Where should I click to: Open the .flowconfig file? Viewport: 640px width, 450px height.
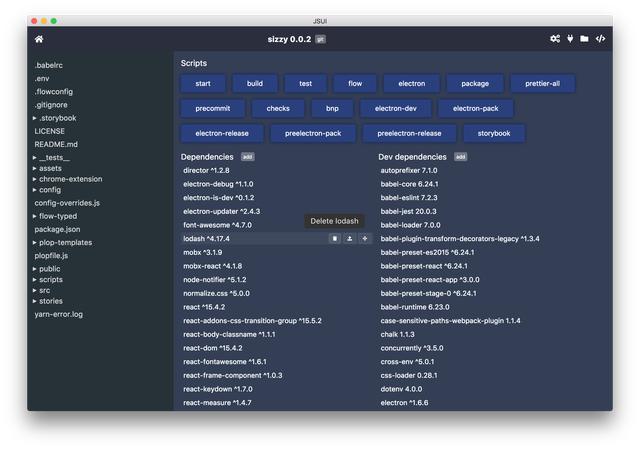pyautogui.click(x=53, y=91)
